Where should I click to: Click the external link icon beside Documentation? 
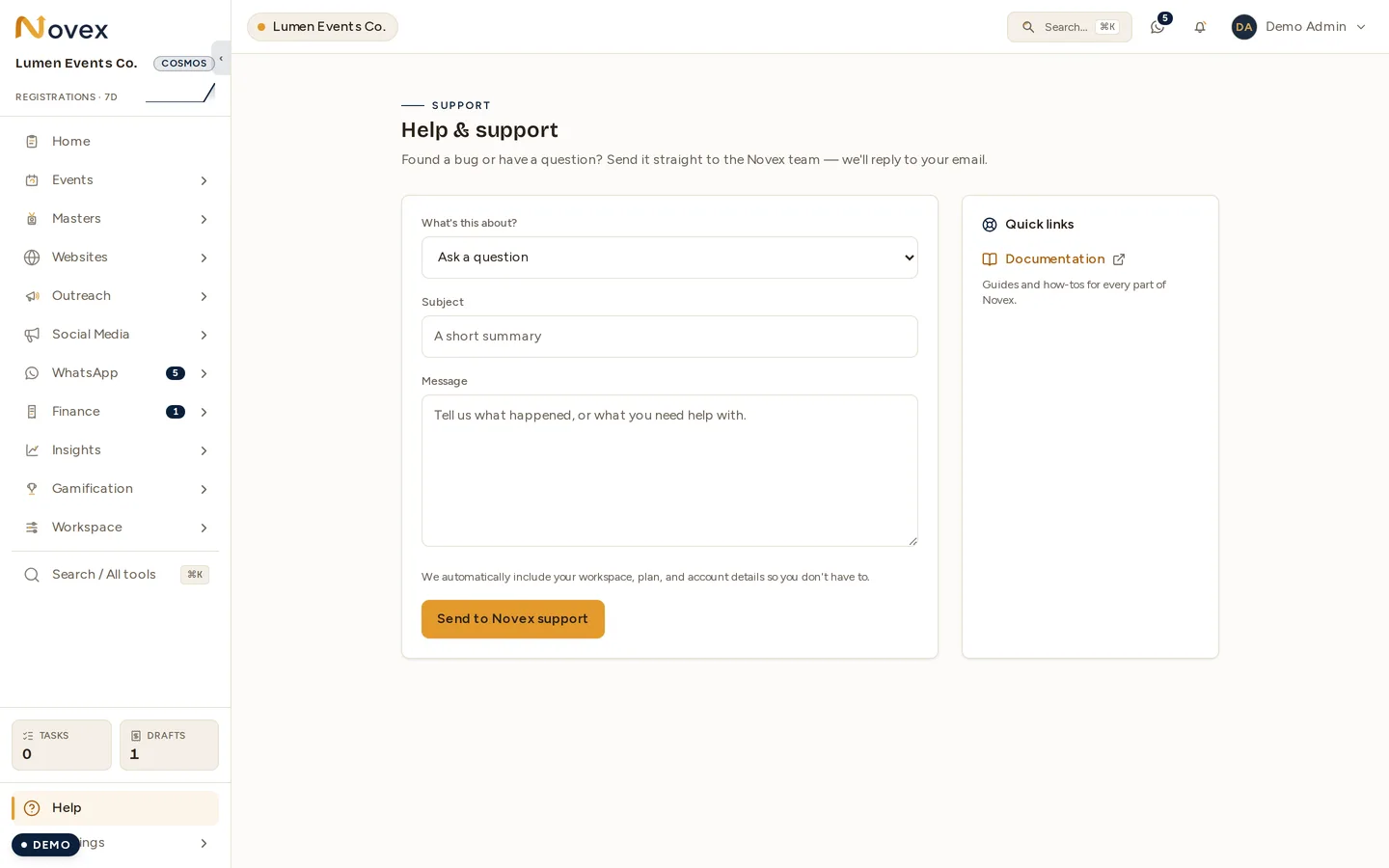click(x=1119, y=259)
